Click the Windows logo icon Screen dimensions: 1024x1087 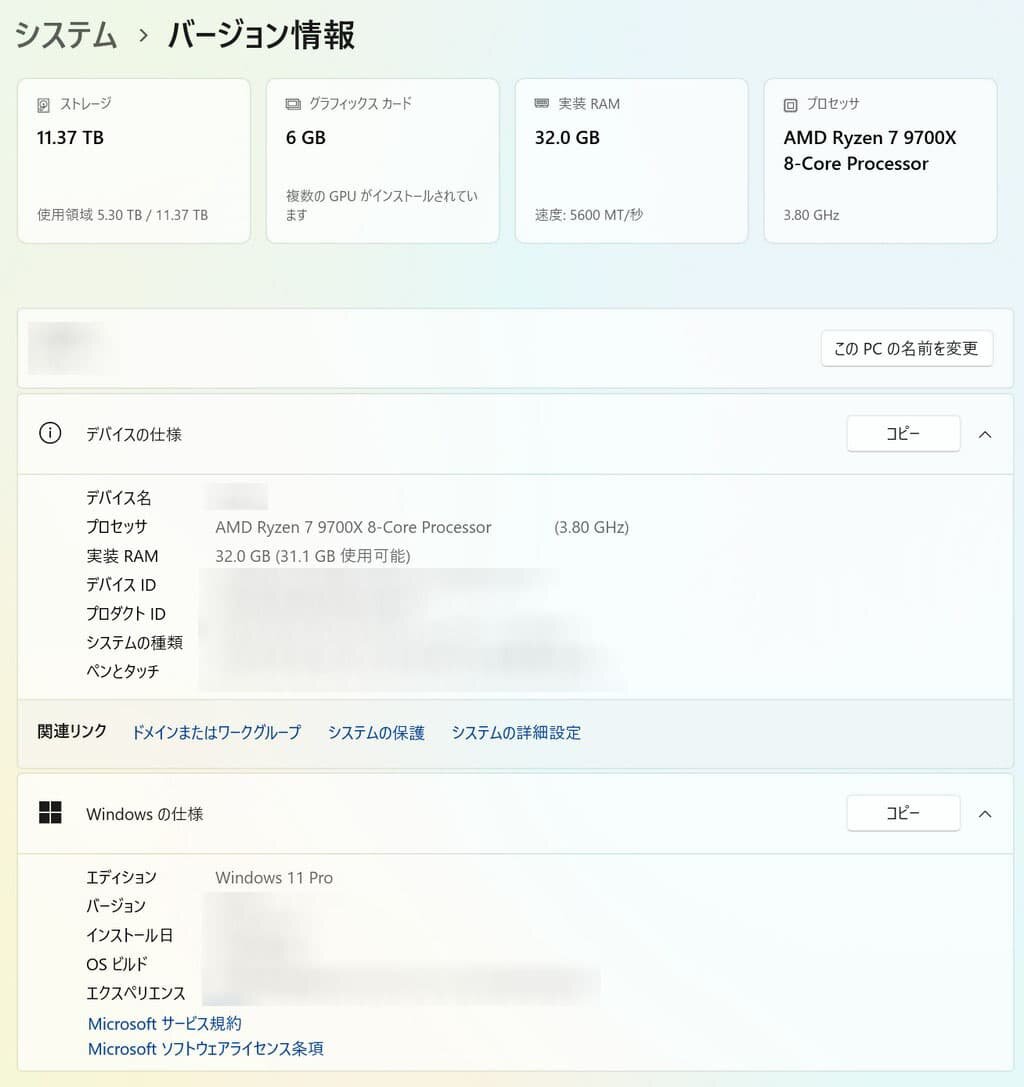point(50,812)
